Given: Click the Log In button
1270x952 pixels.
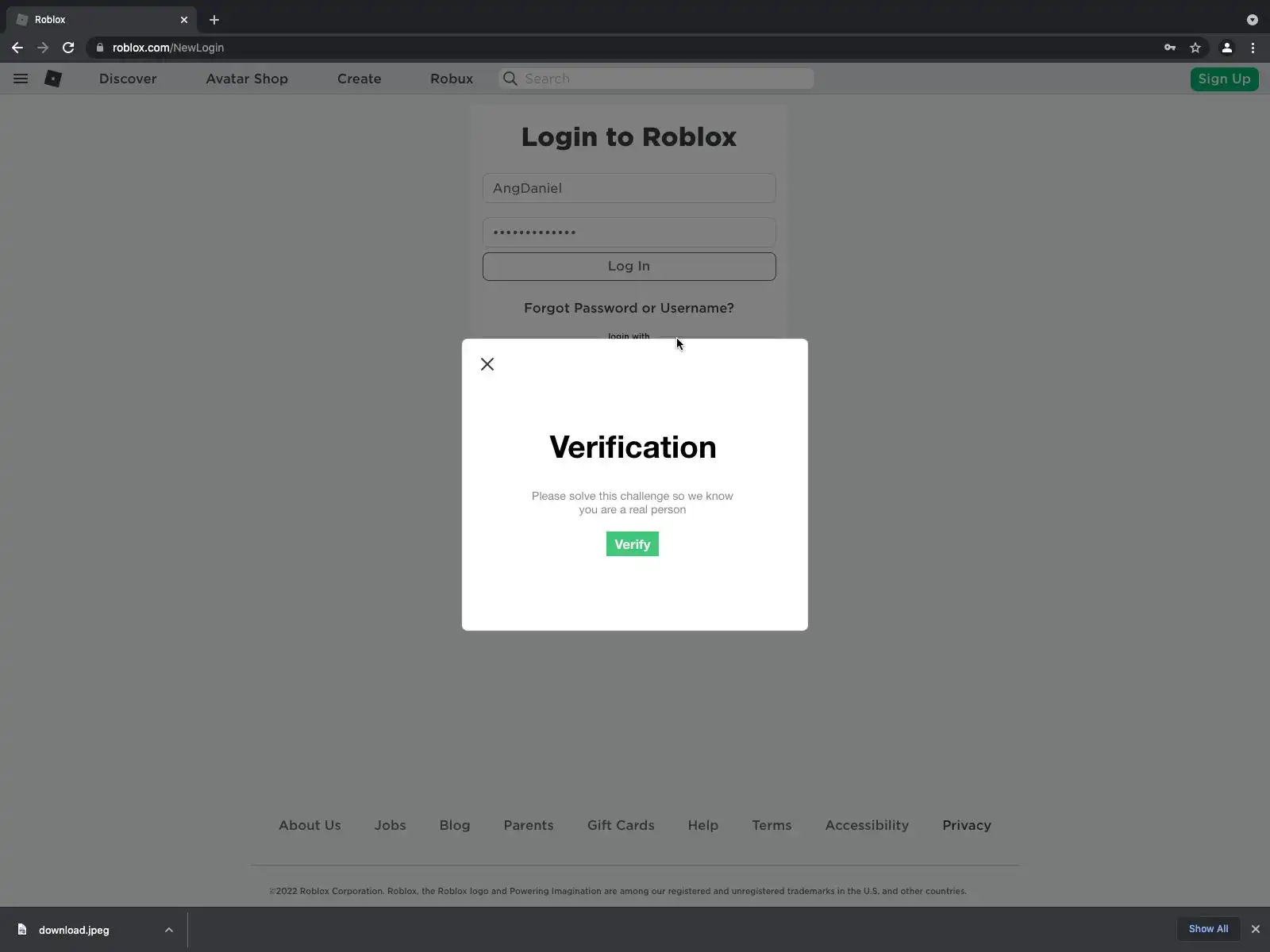Looking at the screenshot, I should (x=629, y=267).
